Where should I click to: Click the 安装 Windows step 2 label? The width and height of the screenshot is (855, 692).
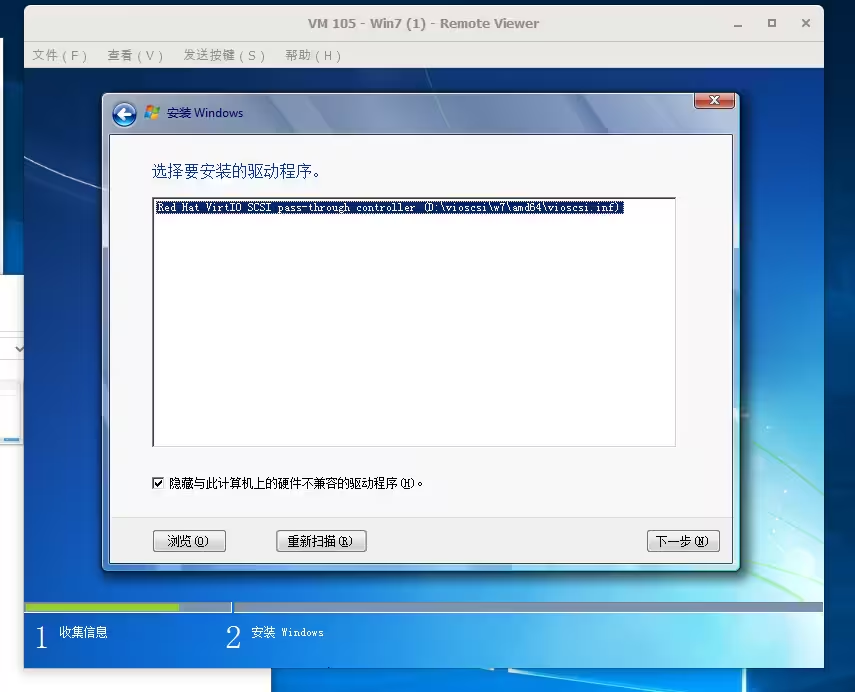point(287,633)
